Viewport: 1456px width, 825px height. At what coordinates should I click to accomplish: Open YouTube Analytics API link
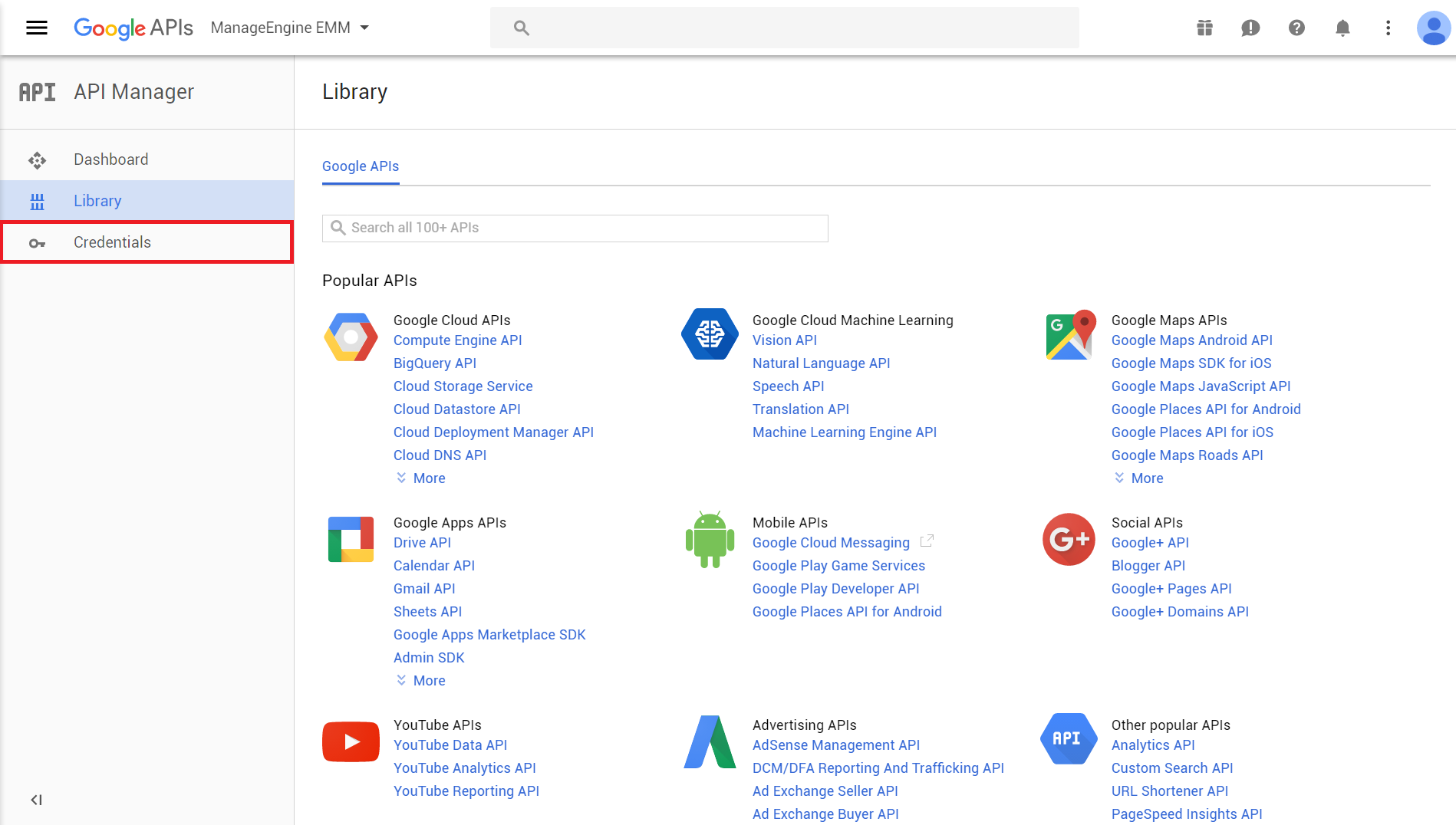[465, 768]
